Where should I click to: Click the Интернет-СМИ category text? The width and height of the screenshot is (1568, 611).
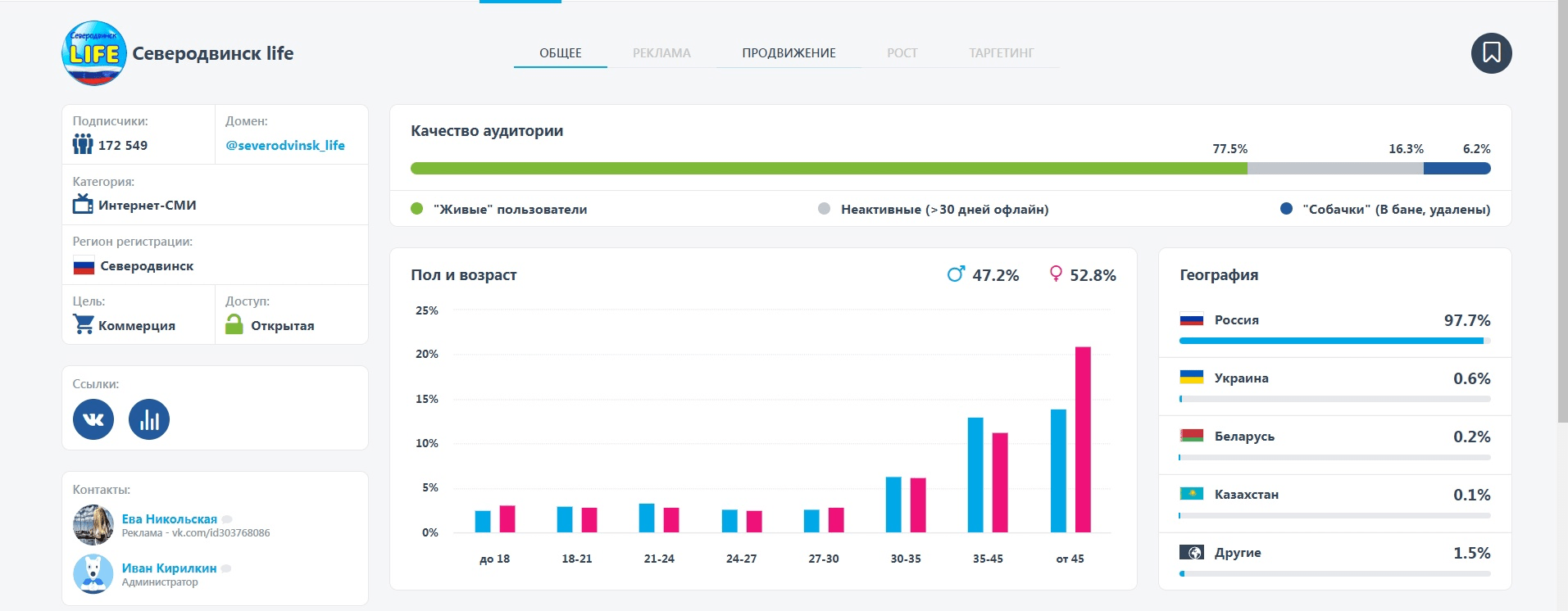point(148,205)
